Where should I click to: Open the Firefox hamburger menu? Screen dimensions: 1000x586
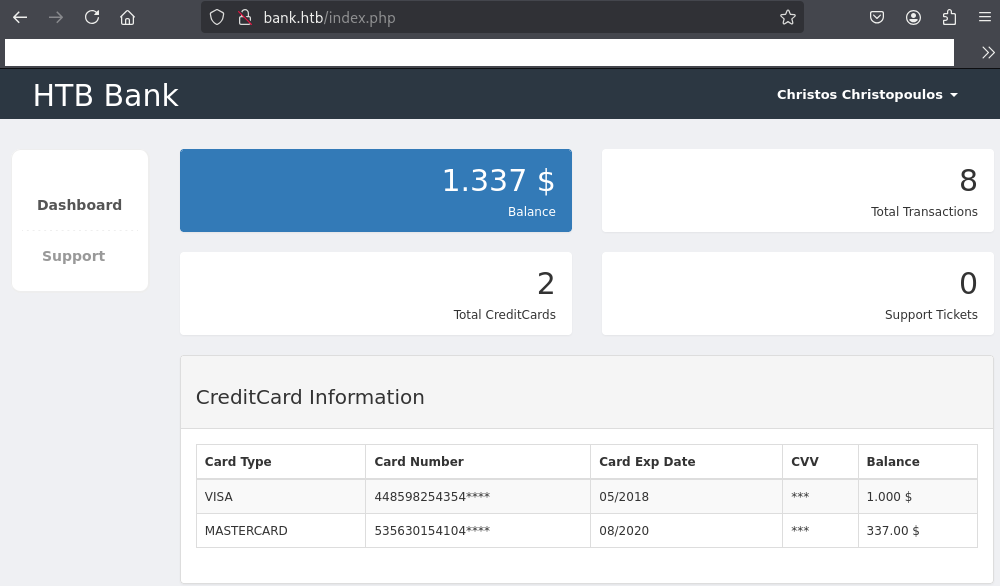[x=984, y=17]
